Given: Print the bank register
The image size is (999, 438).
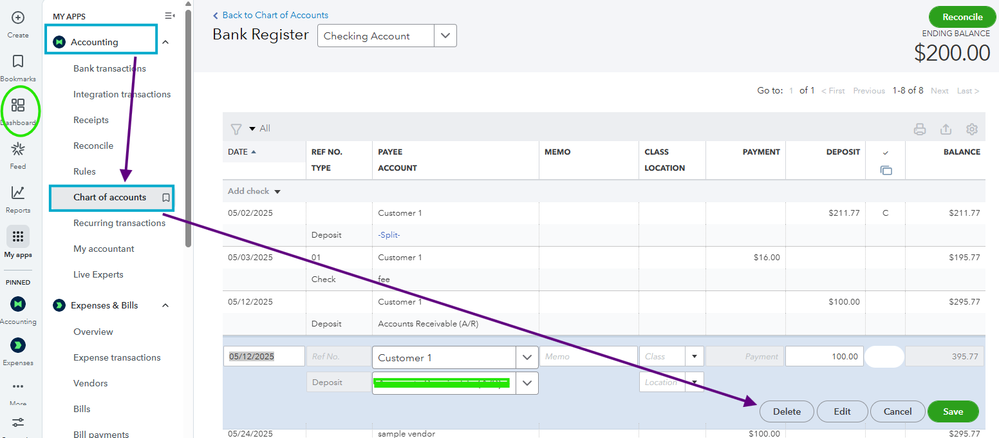Looking at the screenshot, I should pos(919,129).
